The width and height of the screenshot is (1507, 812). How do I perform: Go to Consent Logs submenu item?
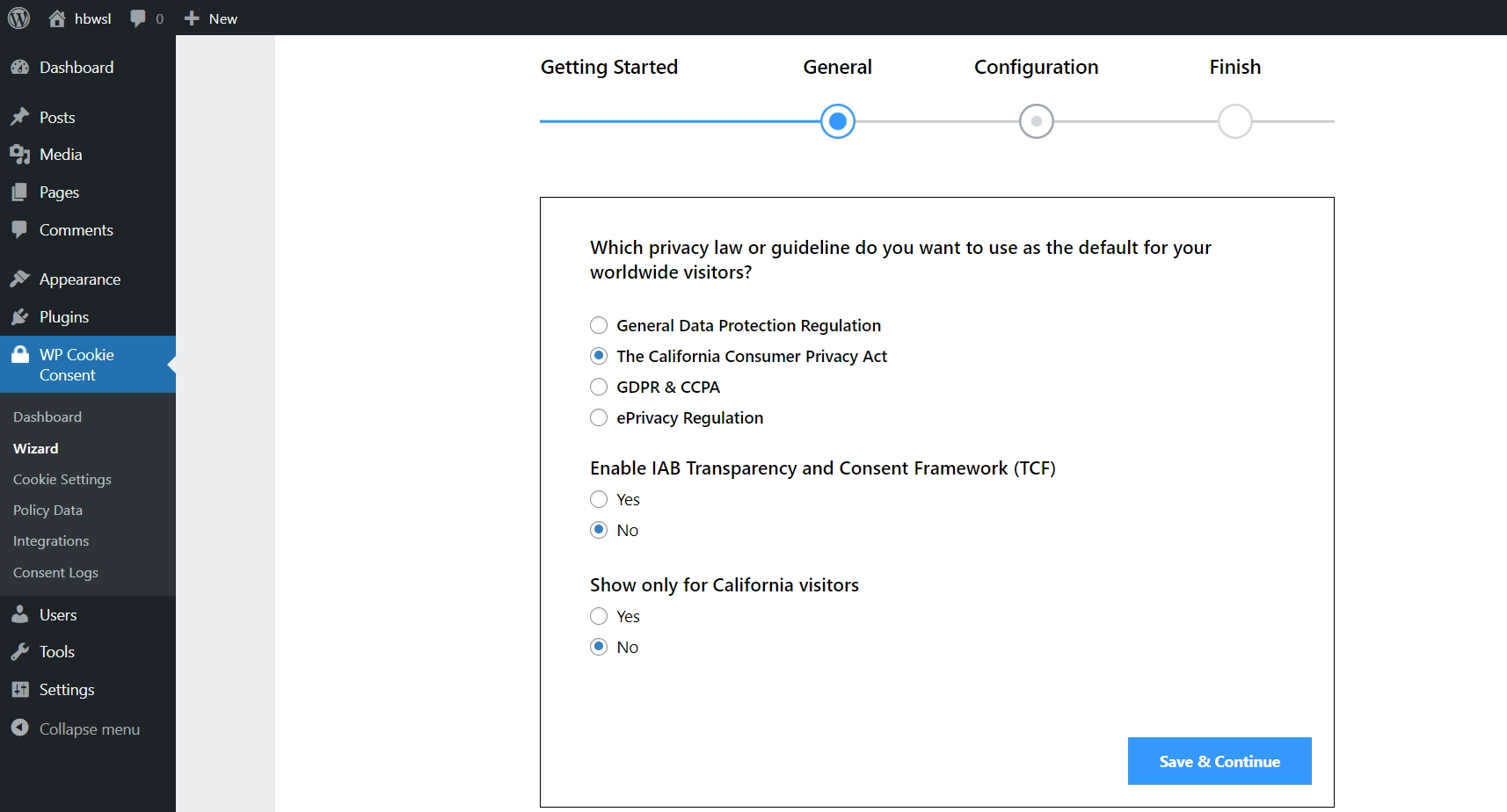pos(55,572)
